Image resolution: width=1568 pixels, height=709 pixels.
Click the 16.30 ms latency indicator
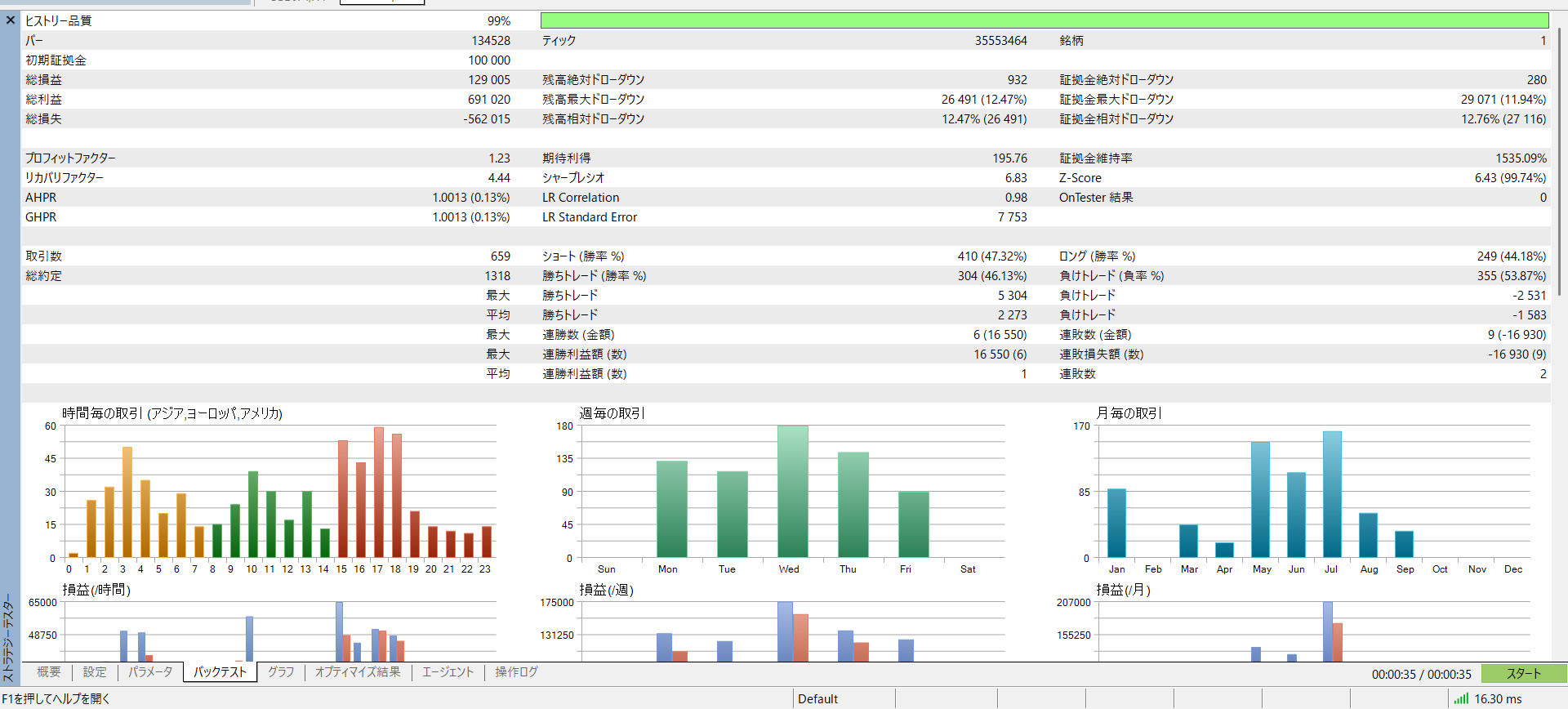1498,698
